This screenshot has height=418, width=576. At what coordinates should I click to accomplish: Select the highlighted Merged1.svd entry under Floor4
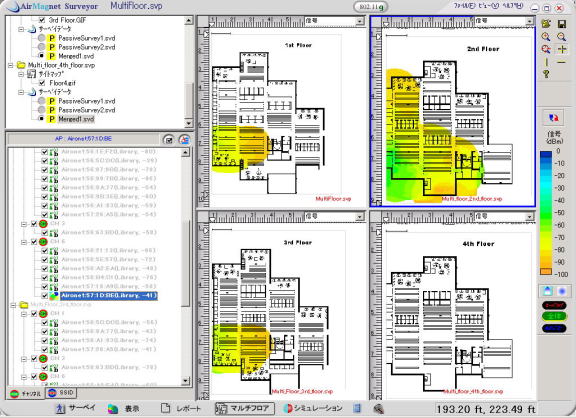76,119
